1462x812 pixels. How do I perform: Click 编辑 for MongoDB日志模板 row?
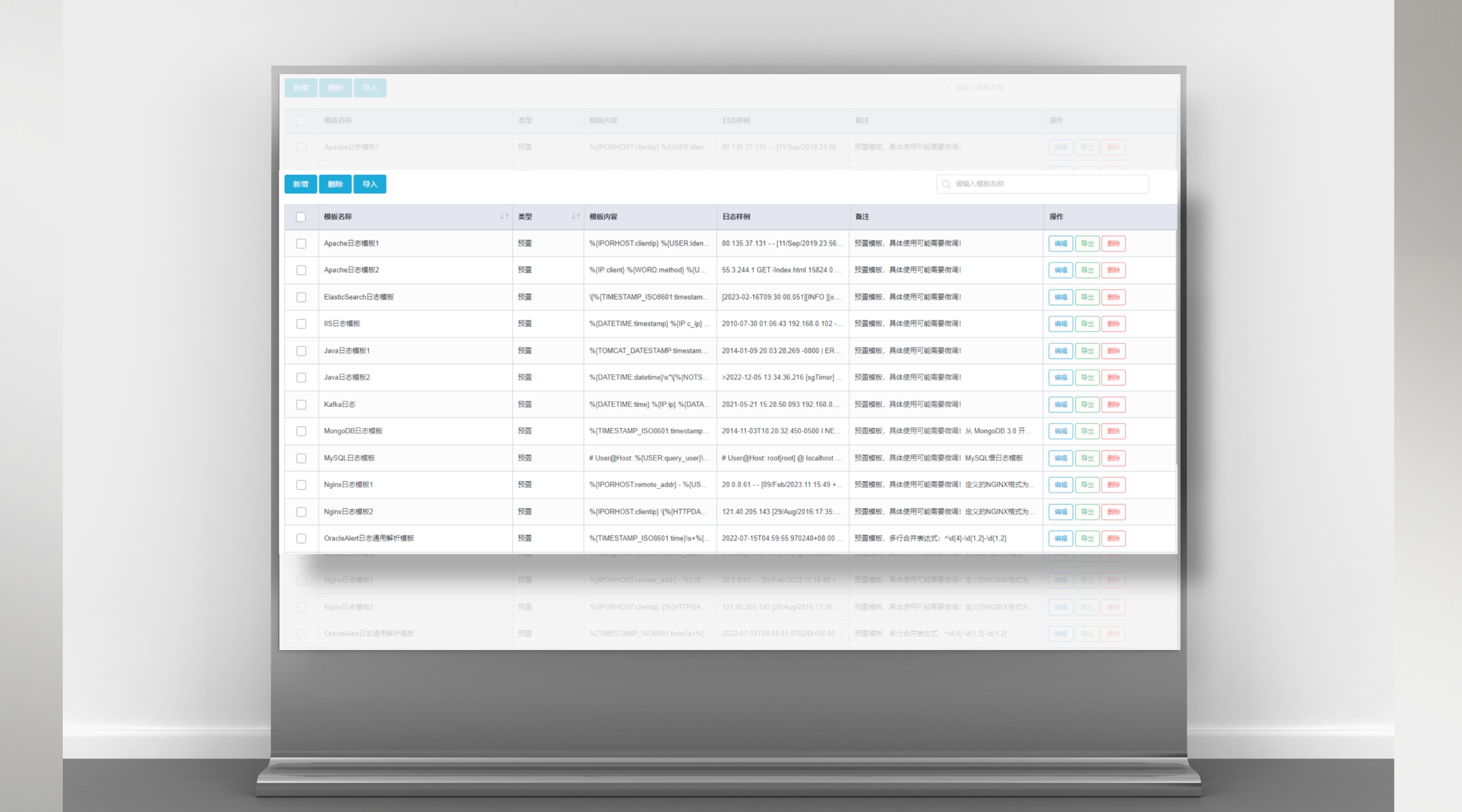click(1060, 431)
